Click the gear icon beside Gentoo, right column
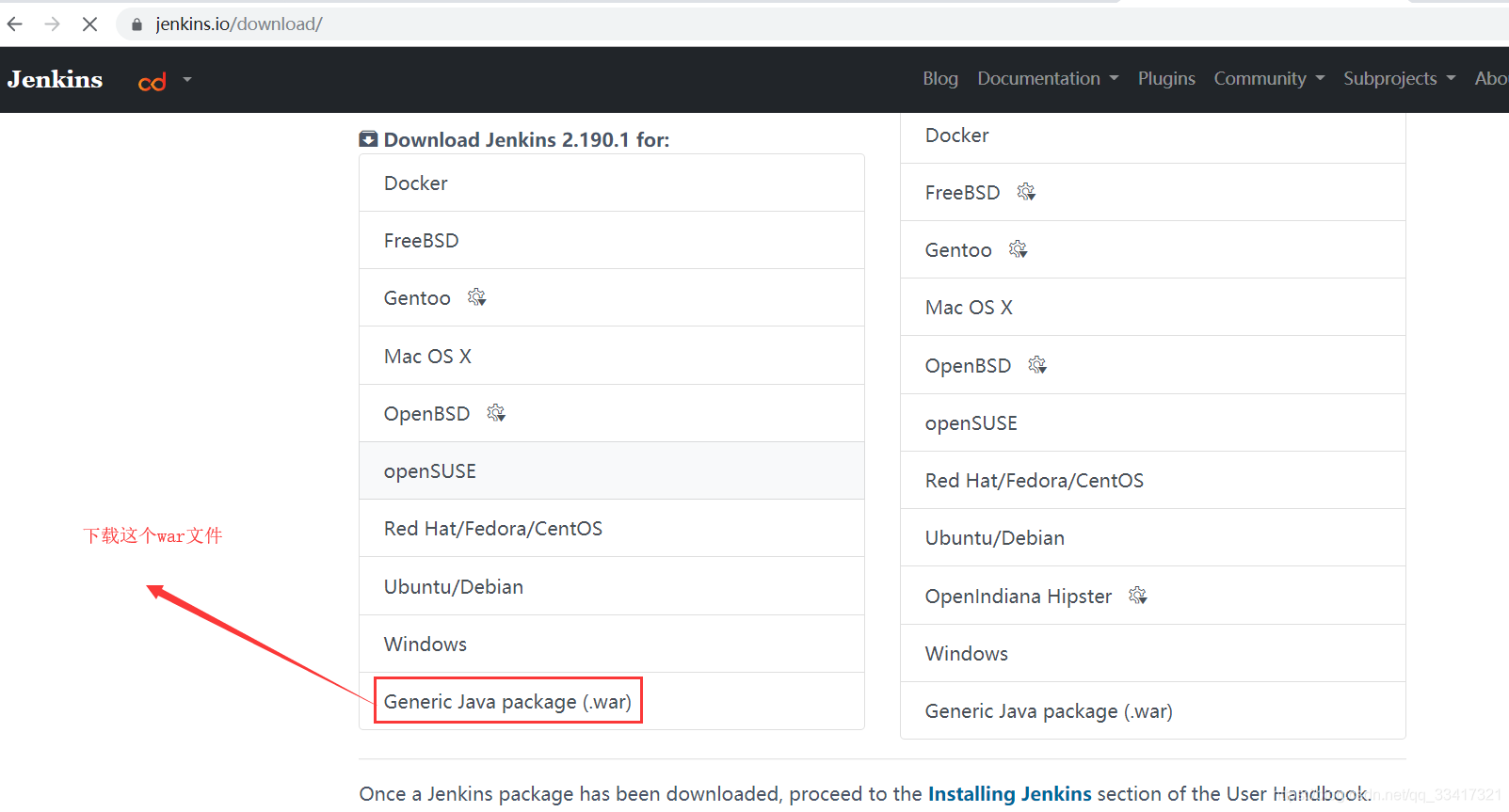The width and height of the screenshot is (1509, 812). point(1018,249)
